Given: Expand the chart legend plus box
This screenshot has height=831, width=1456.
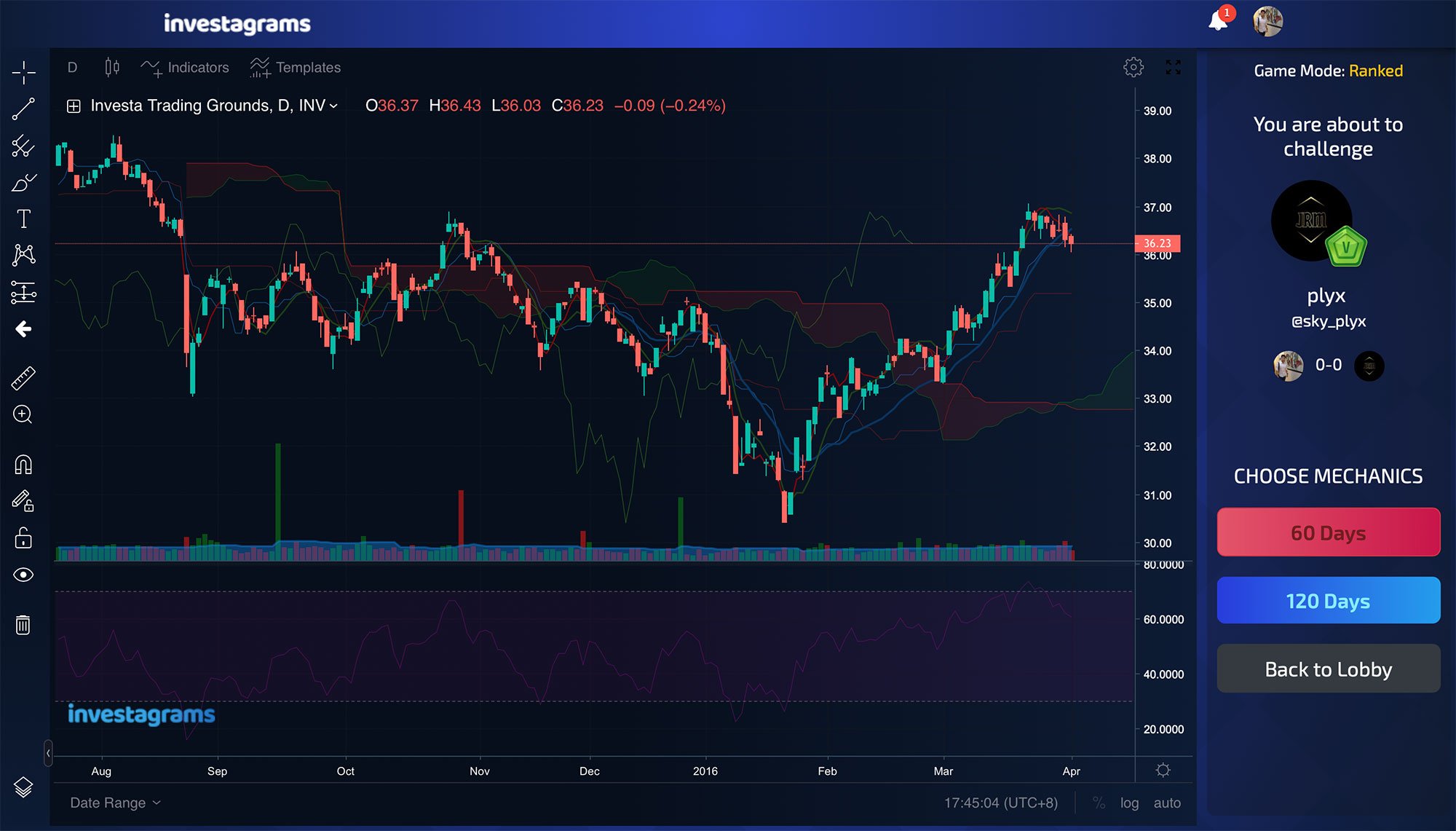Looking at the screenshot, I should (74, 106).
